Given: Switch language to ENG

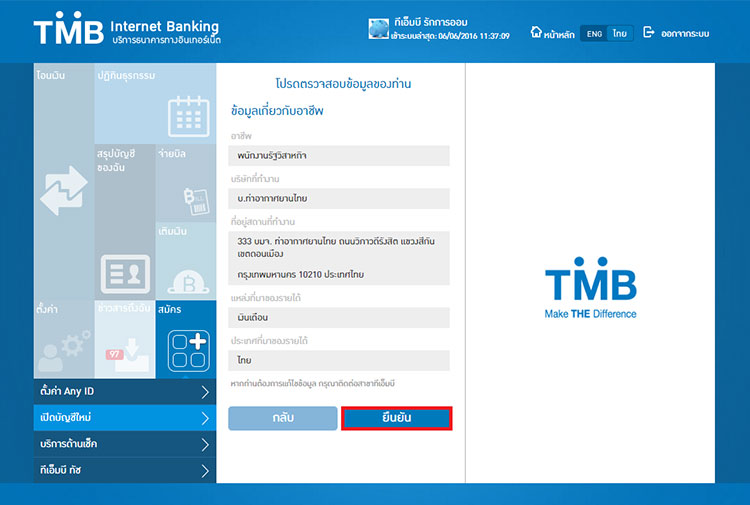Looking at the screenshot, I should tap(594, 34).
